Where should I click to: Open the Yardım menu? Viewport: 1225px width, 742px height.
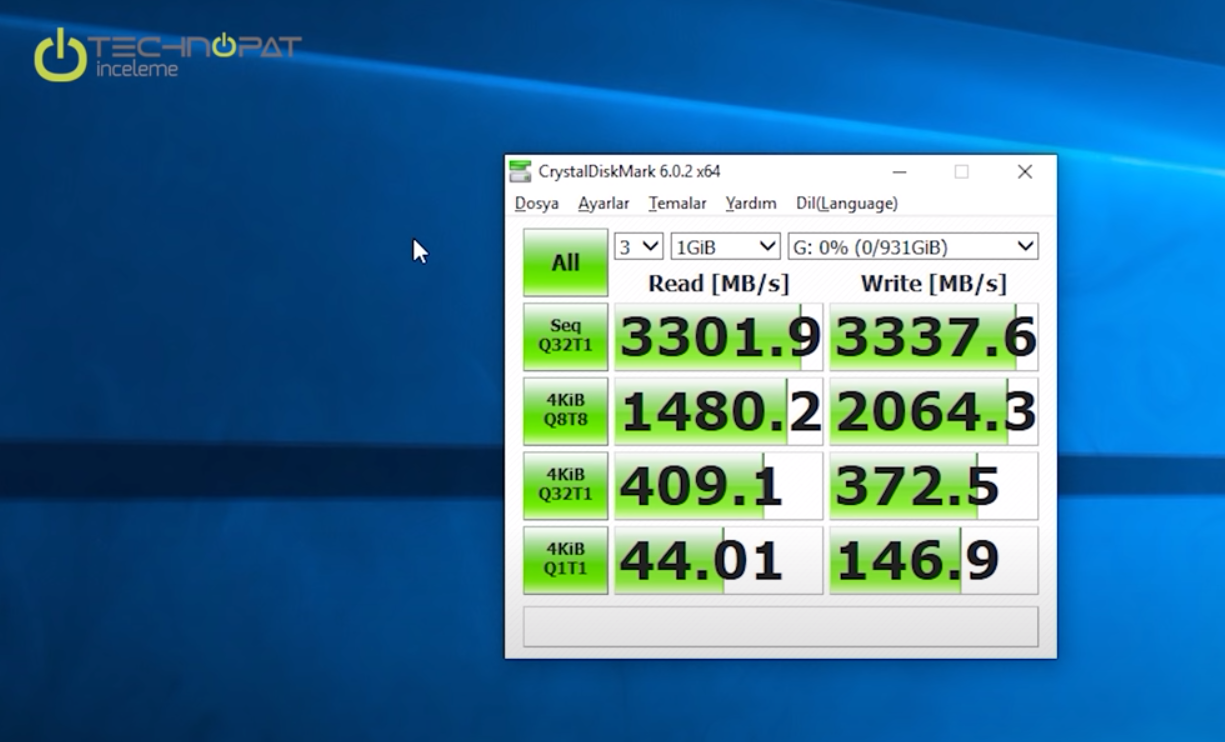(751, 203)
